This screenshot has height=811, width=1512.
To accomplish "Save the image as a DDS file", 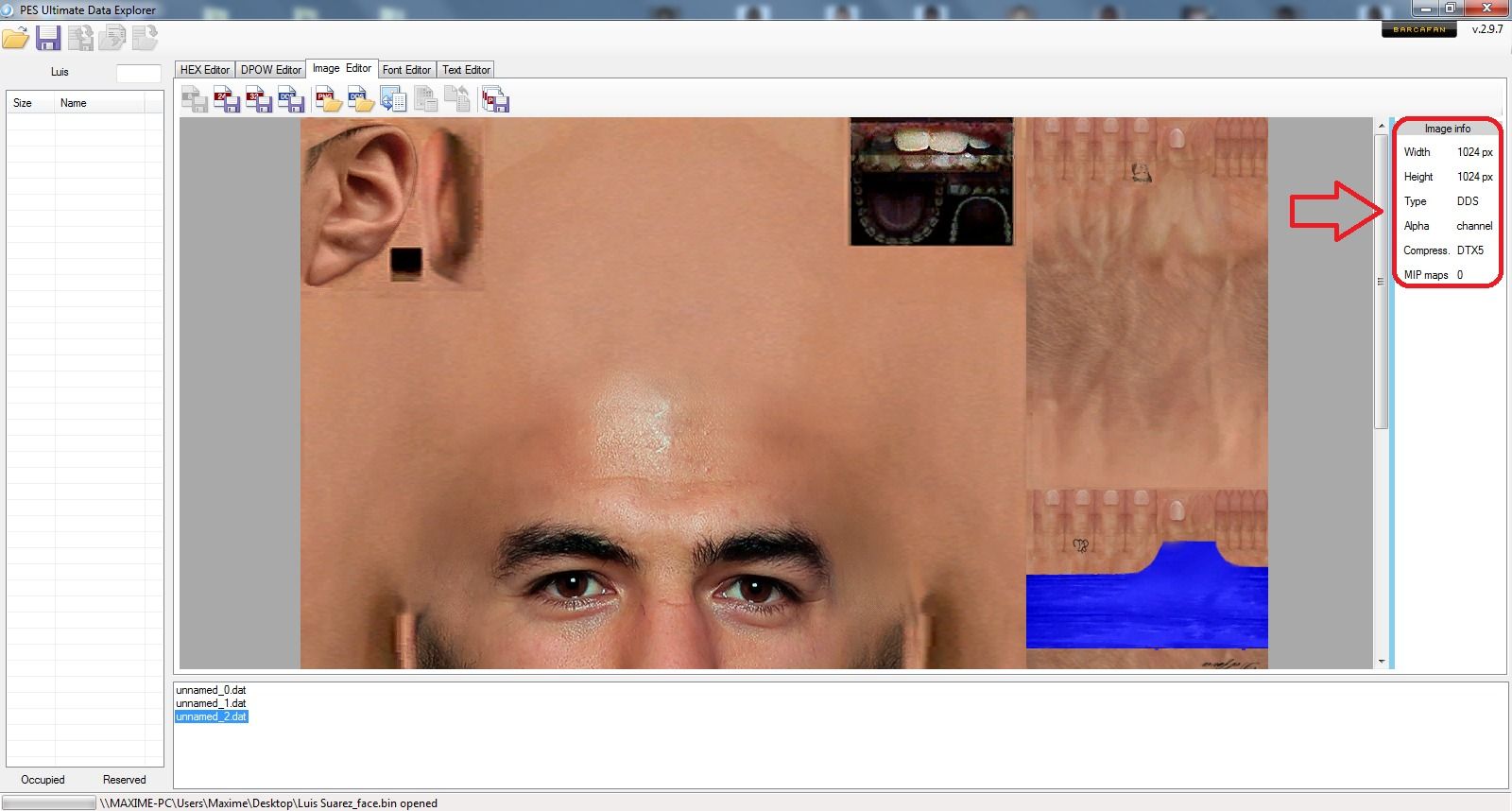I will click(x=290, y=99).
